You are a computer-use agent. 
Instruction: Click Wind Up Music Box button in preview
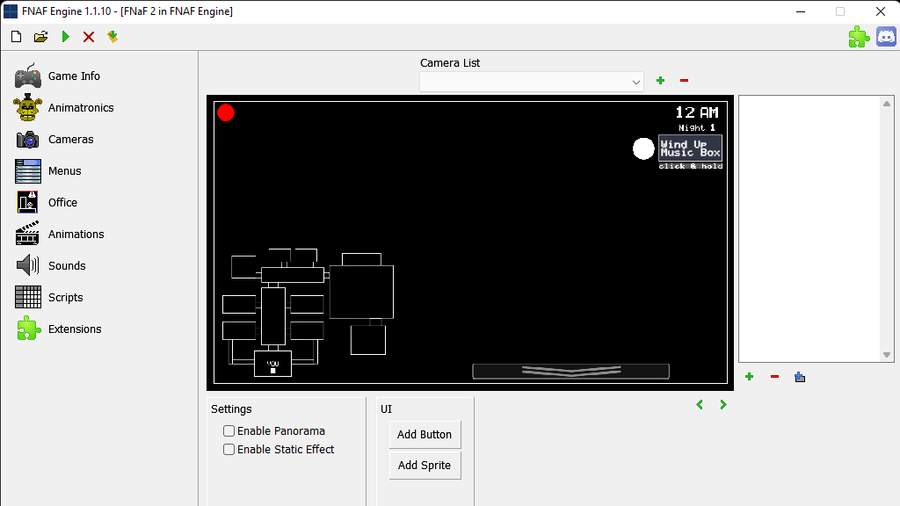click(690, 148)
